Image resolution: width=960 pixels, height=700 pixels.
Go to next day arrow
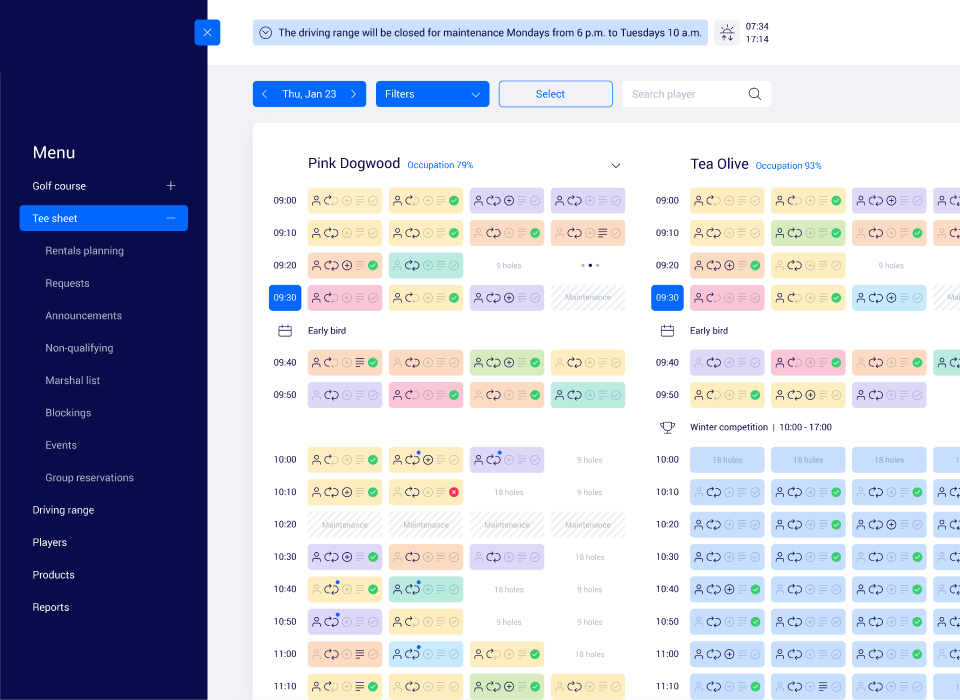click(x=353, y=94)
